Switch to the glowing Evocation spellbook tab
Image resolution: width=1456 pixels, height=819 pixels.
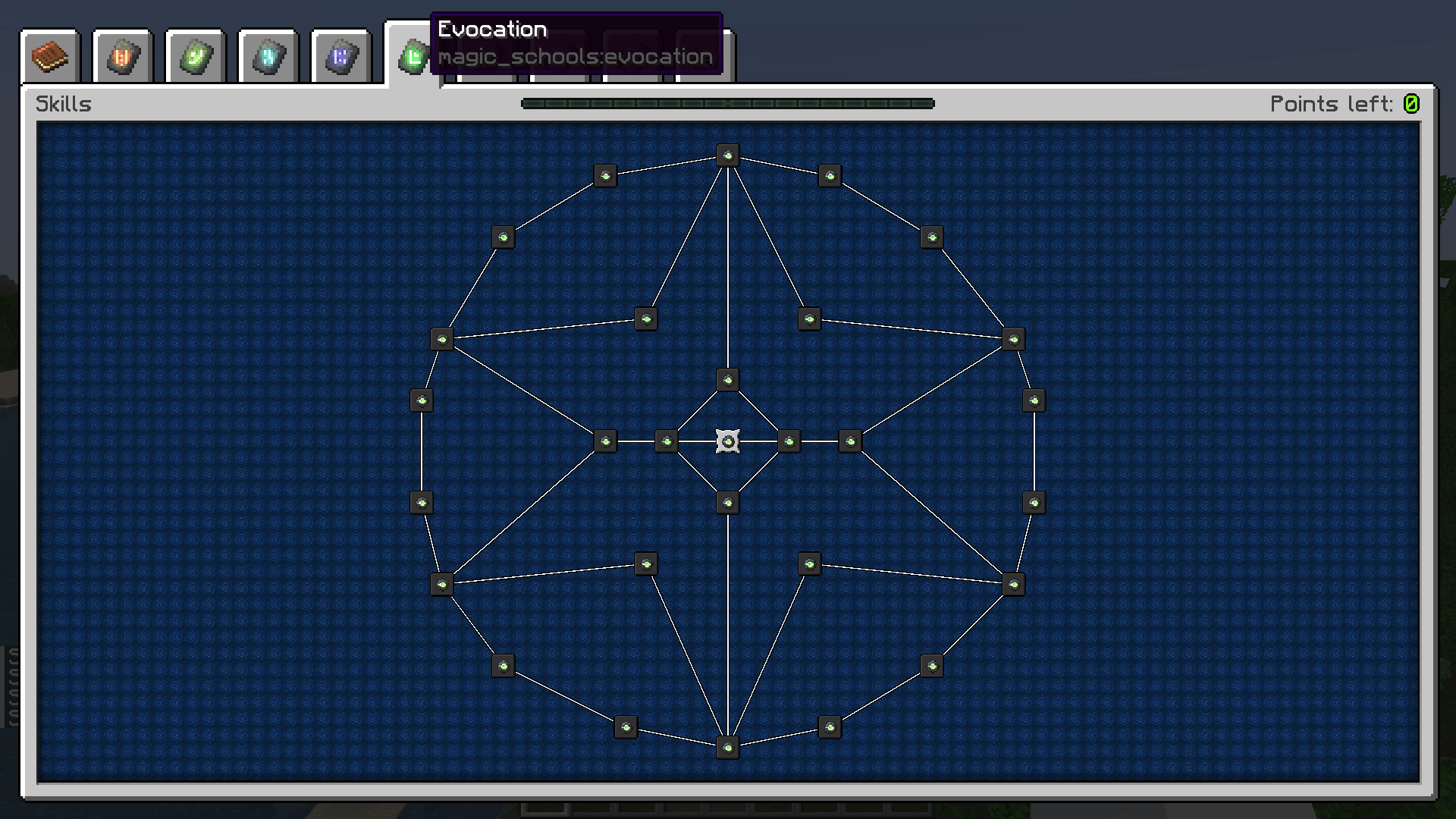(x=412, y=55)
